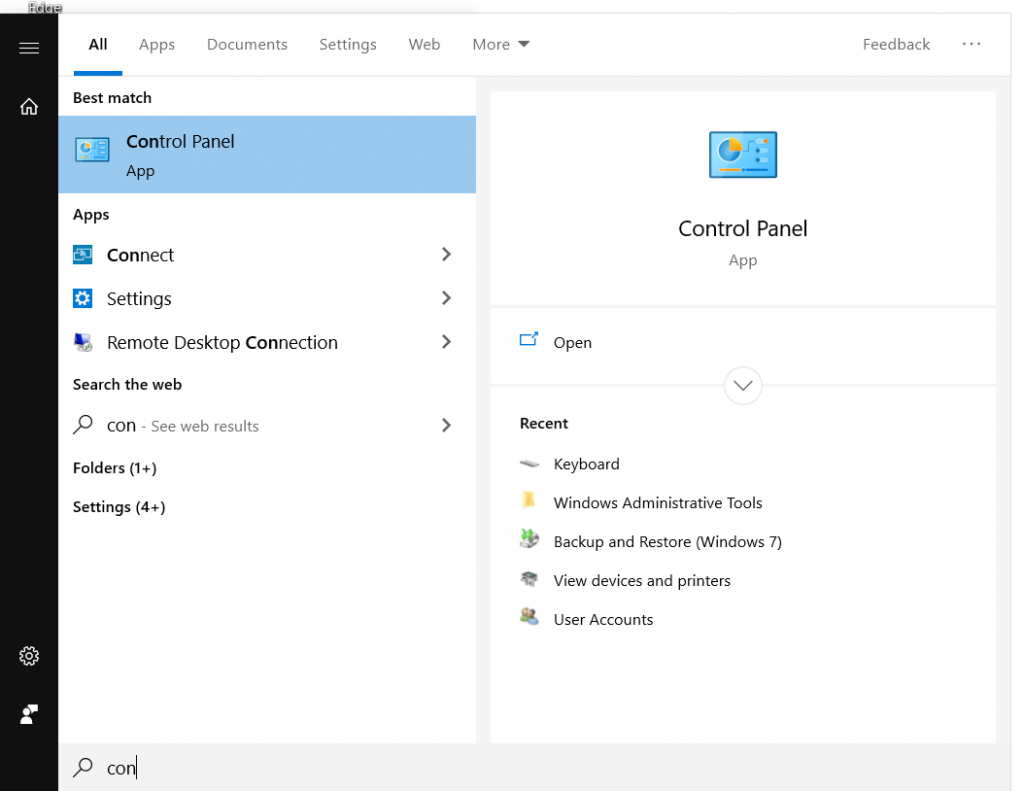1024x791 pixels.
Task: Switch to the Documents tab
Action: pos(247,44)
